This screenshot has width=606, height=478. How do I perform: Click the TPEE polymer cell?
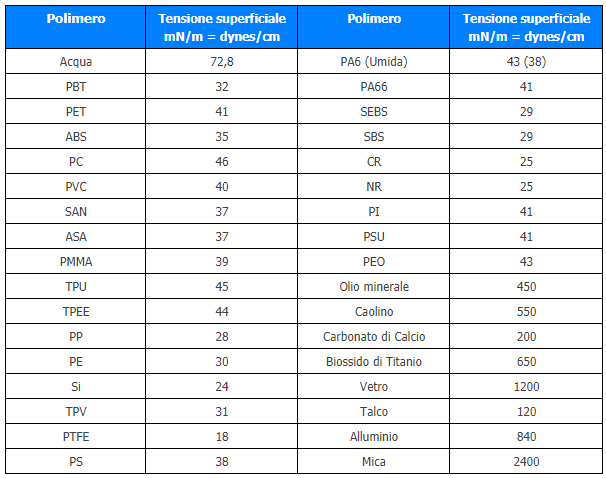click(x=76, y=311)
